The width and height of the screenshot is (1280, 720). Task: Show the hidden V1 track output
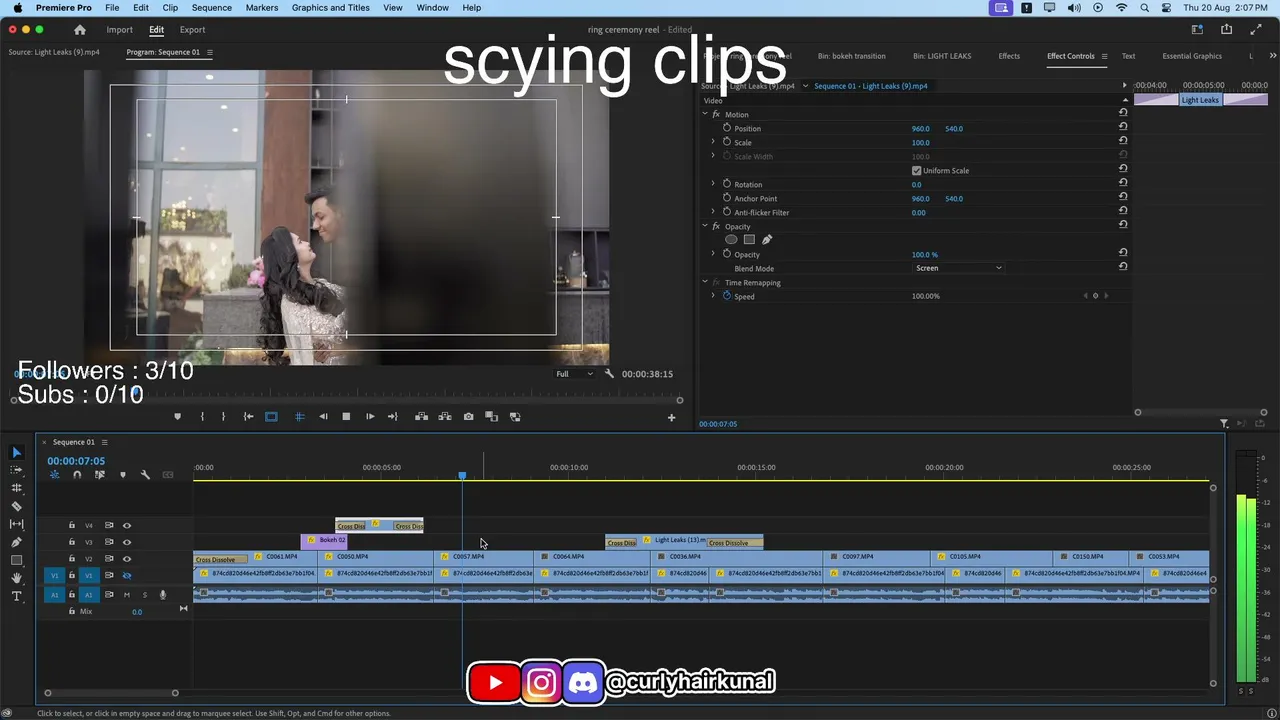(127, 576)
